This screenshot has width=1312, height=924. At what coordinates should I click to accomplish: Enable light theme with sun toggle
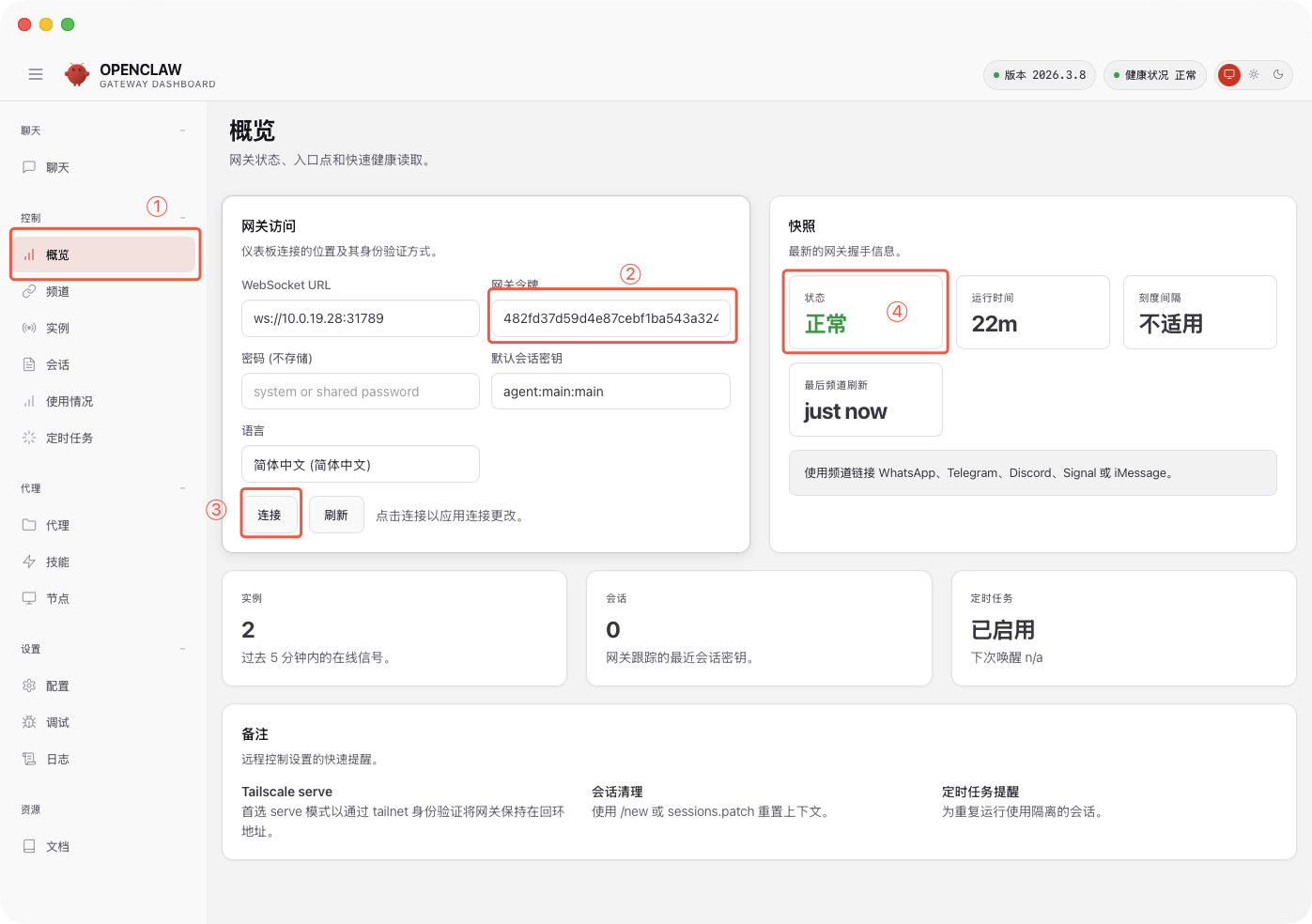pos(1254,74)
